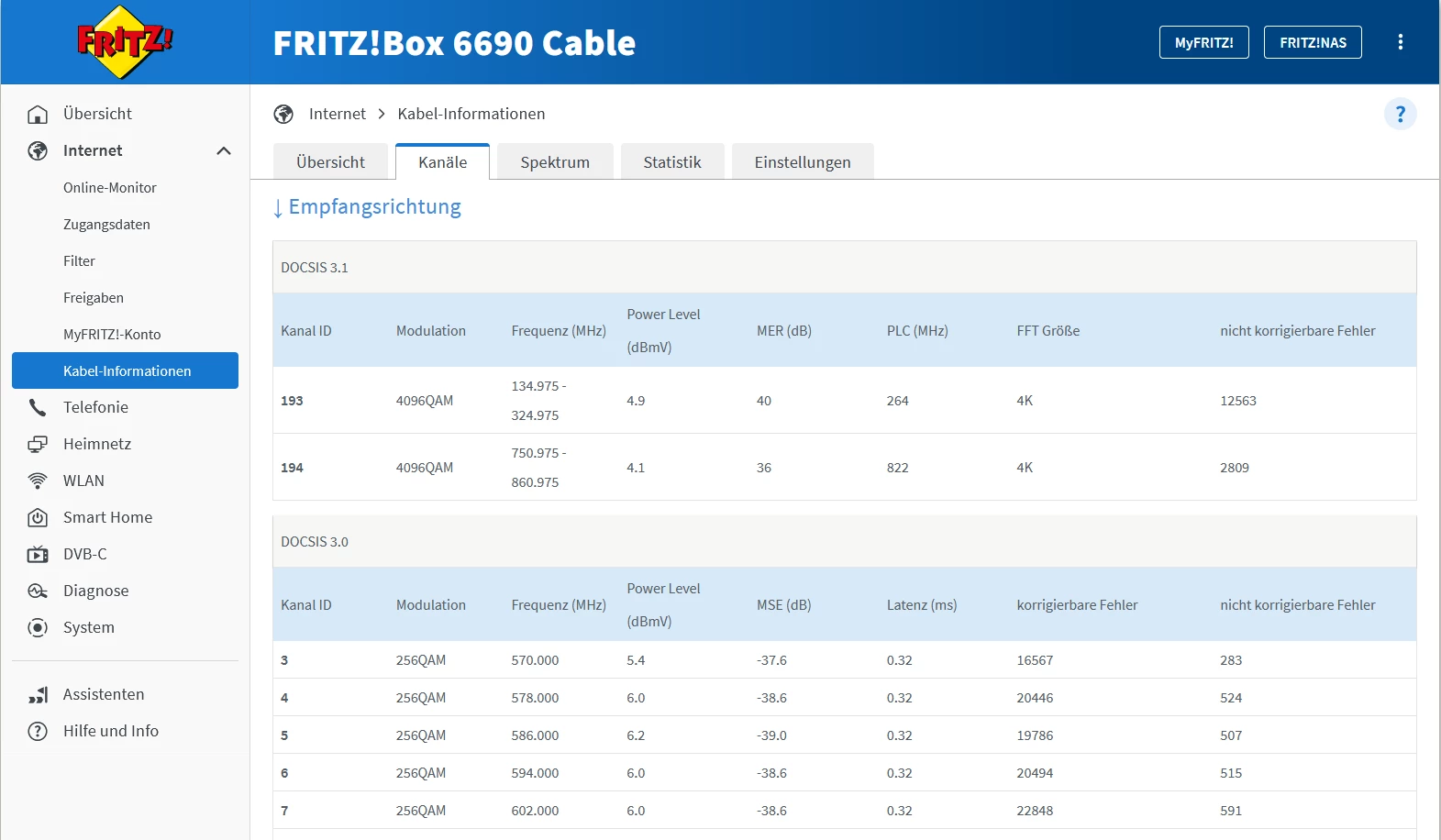Open Telefonie in the sidebar
The height and width of the screenshot is (840, 1441).
click(x=95, y=407)
